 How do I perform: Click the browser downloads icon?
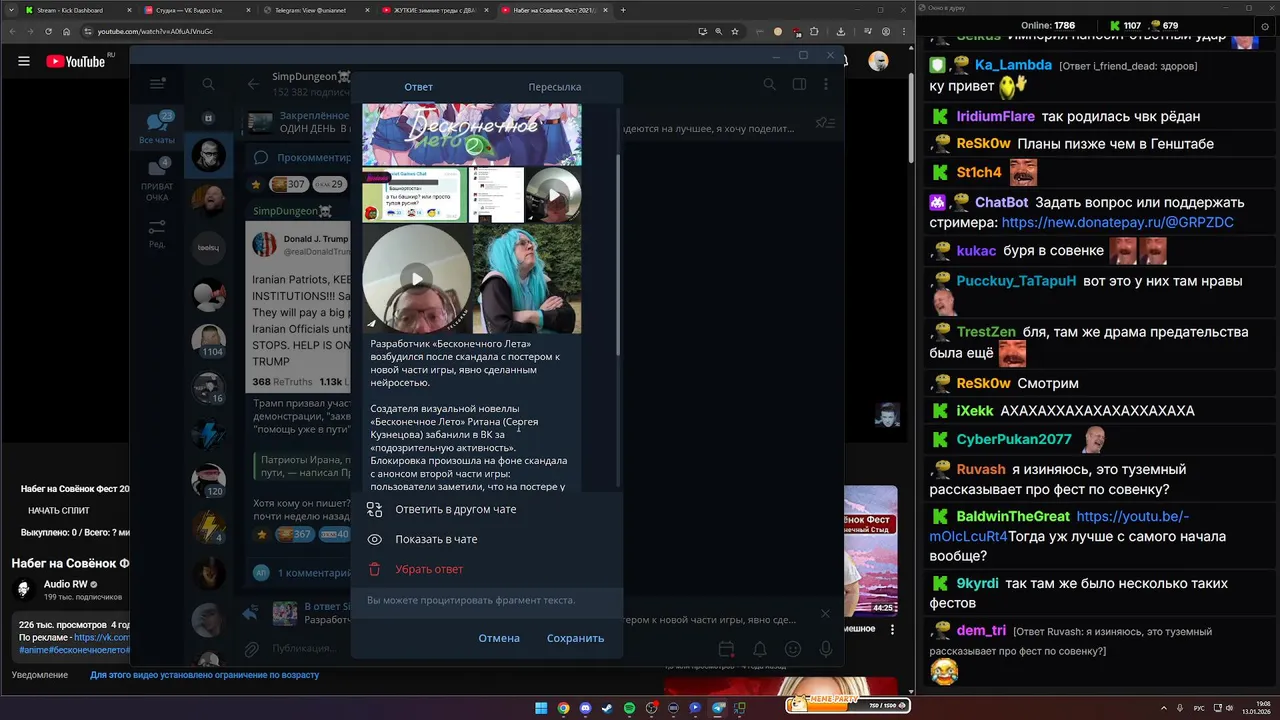[x=841, y=31]
